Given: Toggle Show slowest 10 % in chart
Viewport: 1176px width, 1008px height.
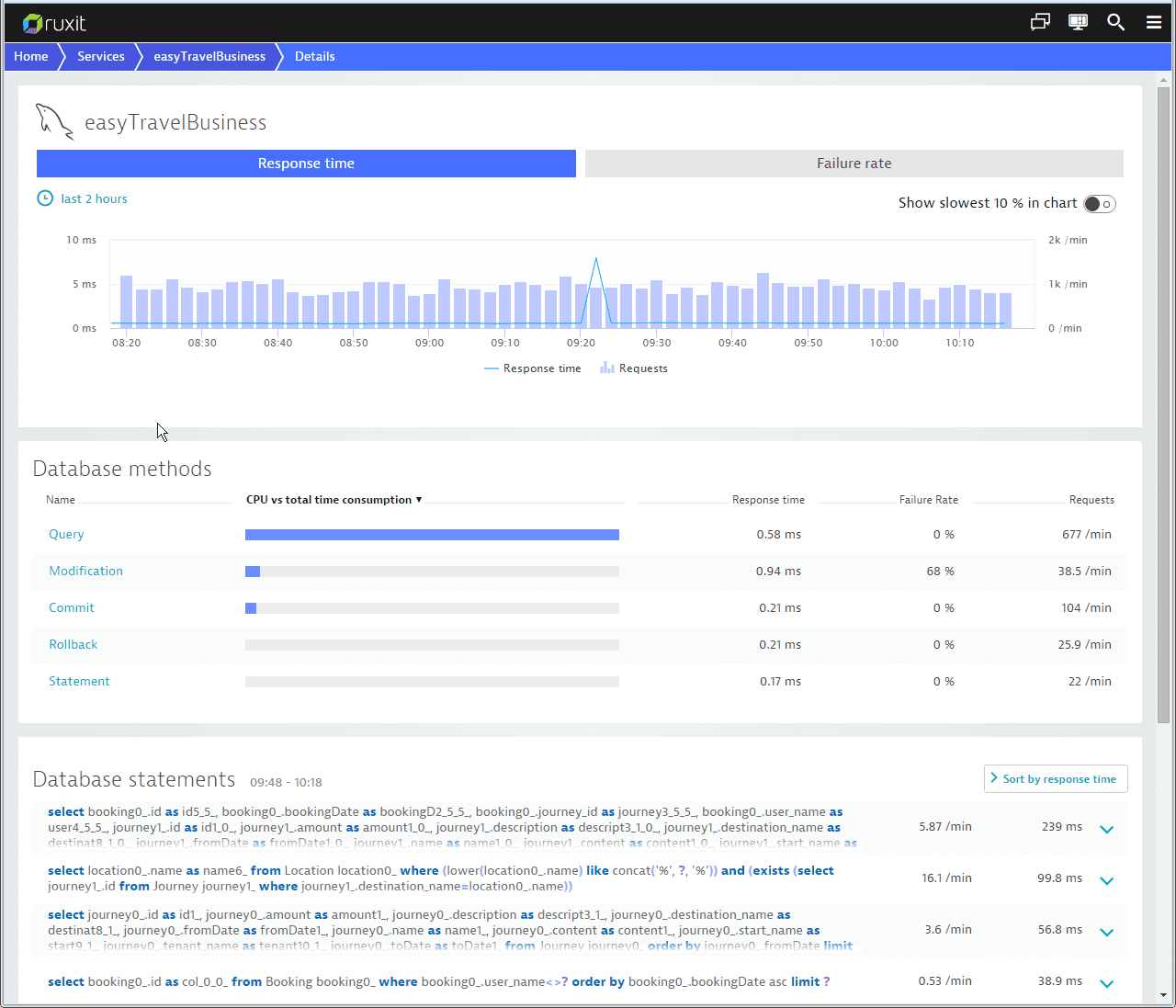Looking at the screenshot, I should (1099, 204).
